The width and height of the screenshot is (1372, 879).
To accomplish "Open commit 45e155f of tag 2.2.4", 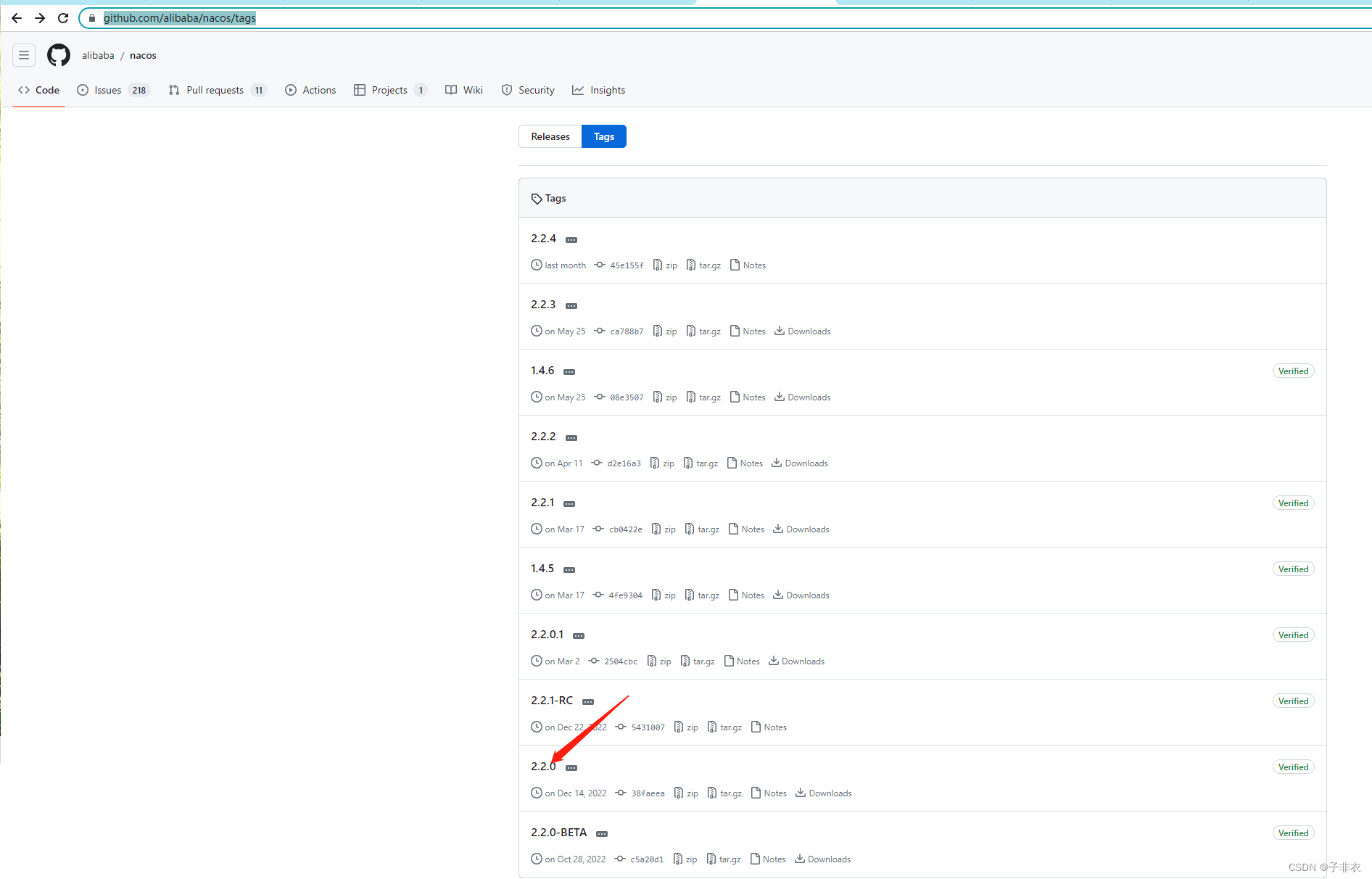I will [619, 265].
